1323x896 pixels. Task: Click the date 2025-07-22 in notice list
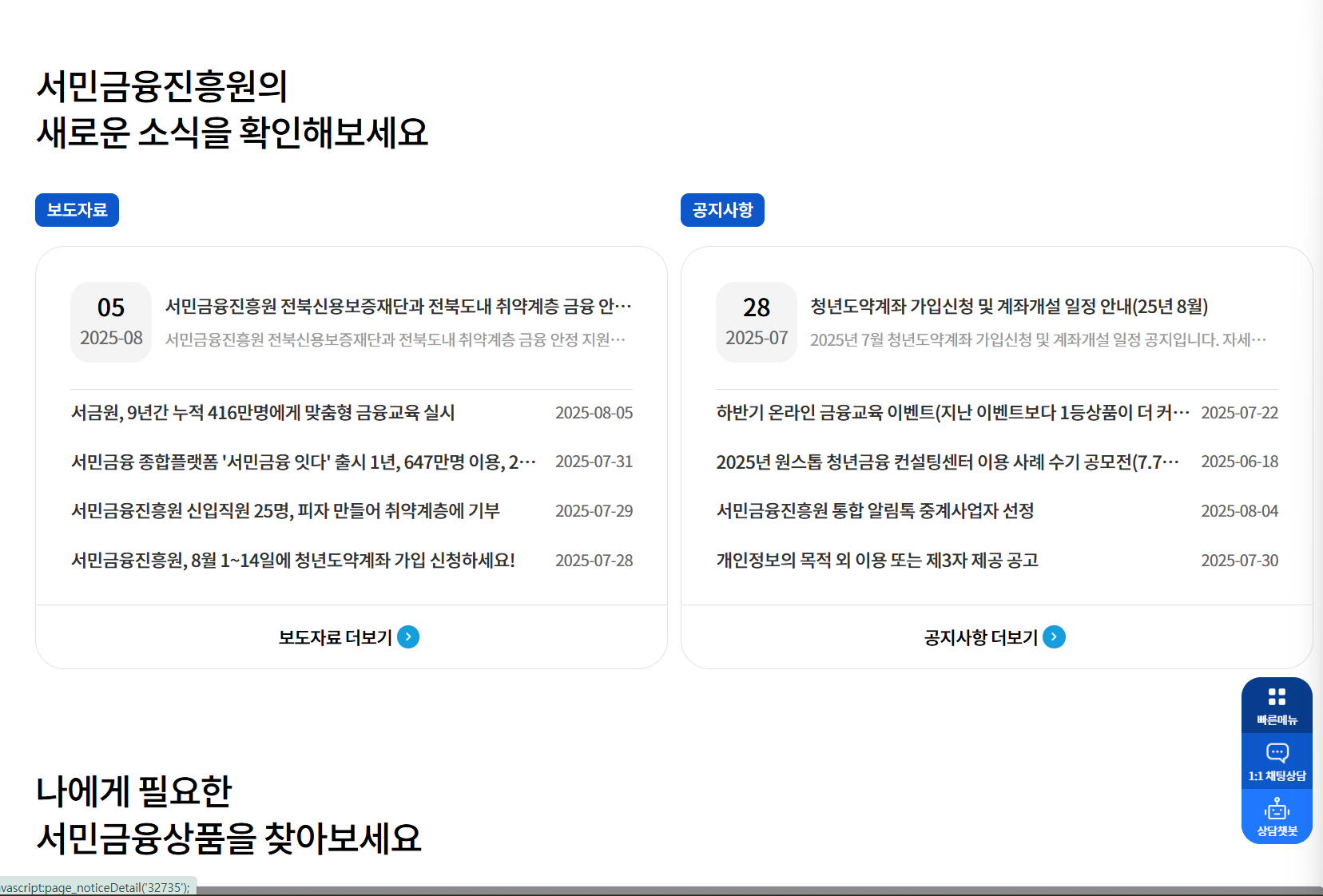pos(1240,413)
